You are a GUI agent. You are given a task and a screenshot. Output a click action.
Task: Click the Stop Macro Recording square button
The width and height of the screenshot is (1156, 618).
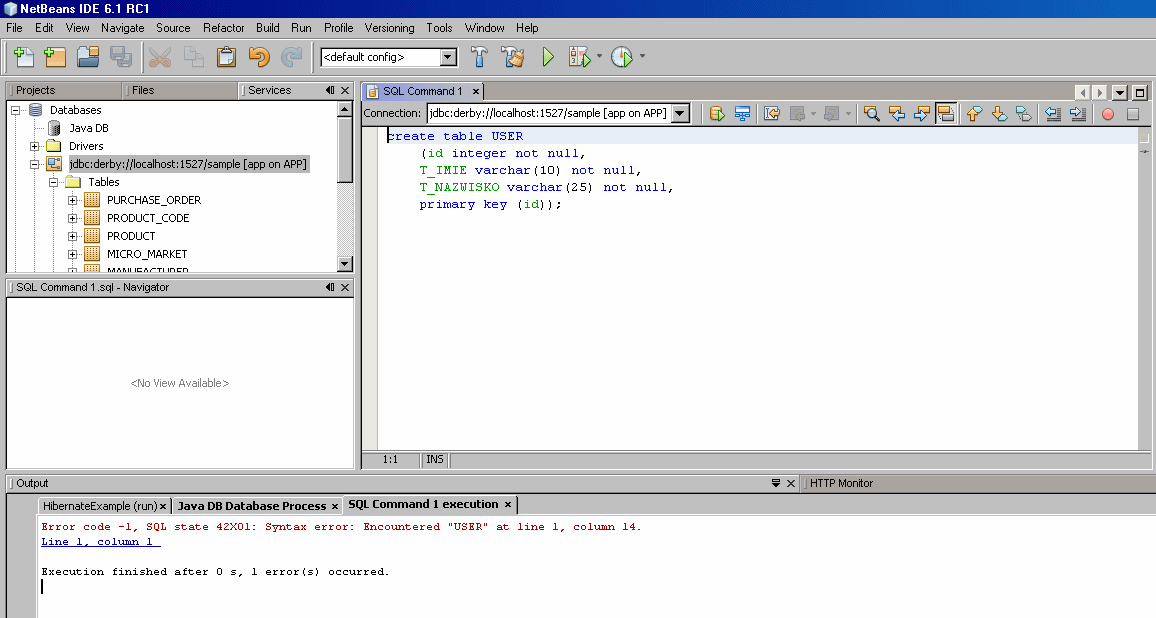(1133, 114)
